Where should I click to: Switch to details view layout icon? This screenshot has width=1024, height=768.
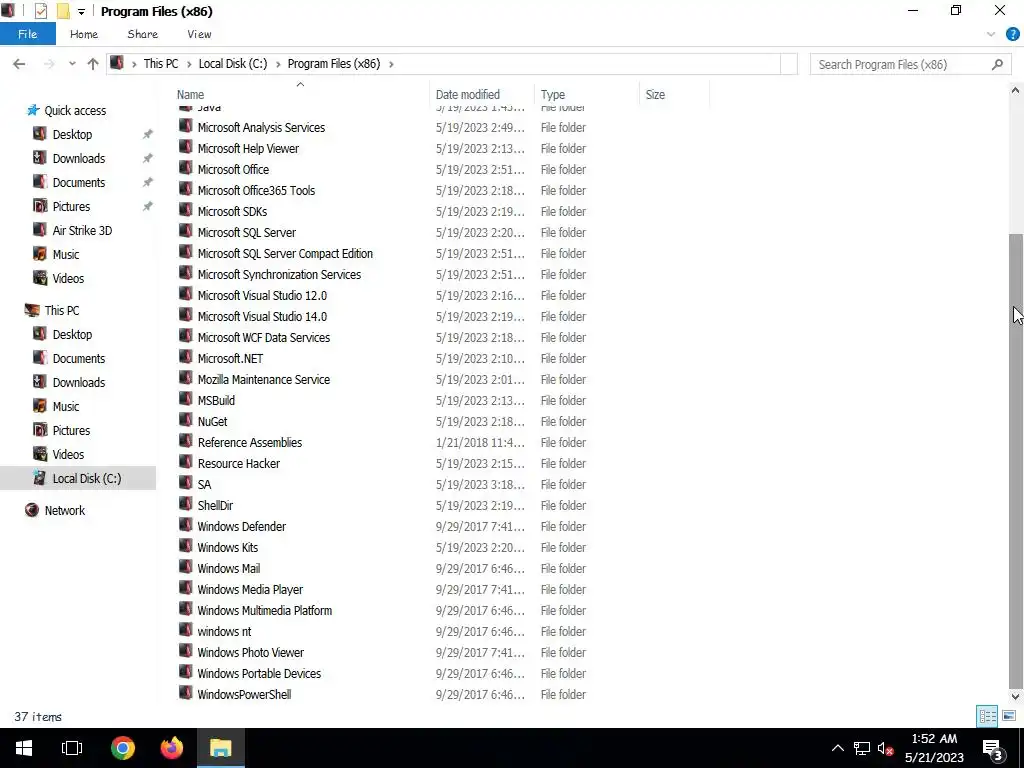[x=987, y=716]
